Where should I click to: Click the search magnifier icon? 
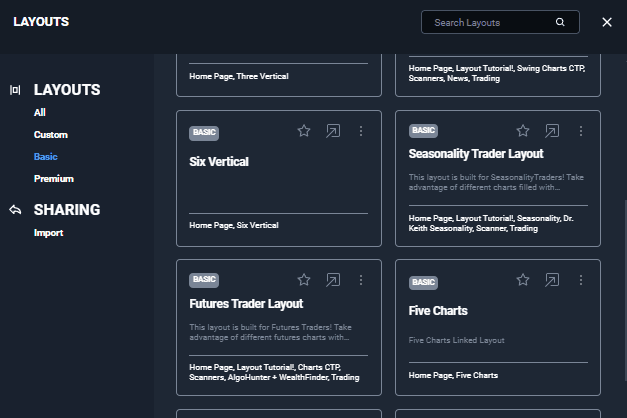pyautogui.click(x=560, y=22)
